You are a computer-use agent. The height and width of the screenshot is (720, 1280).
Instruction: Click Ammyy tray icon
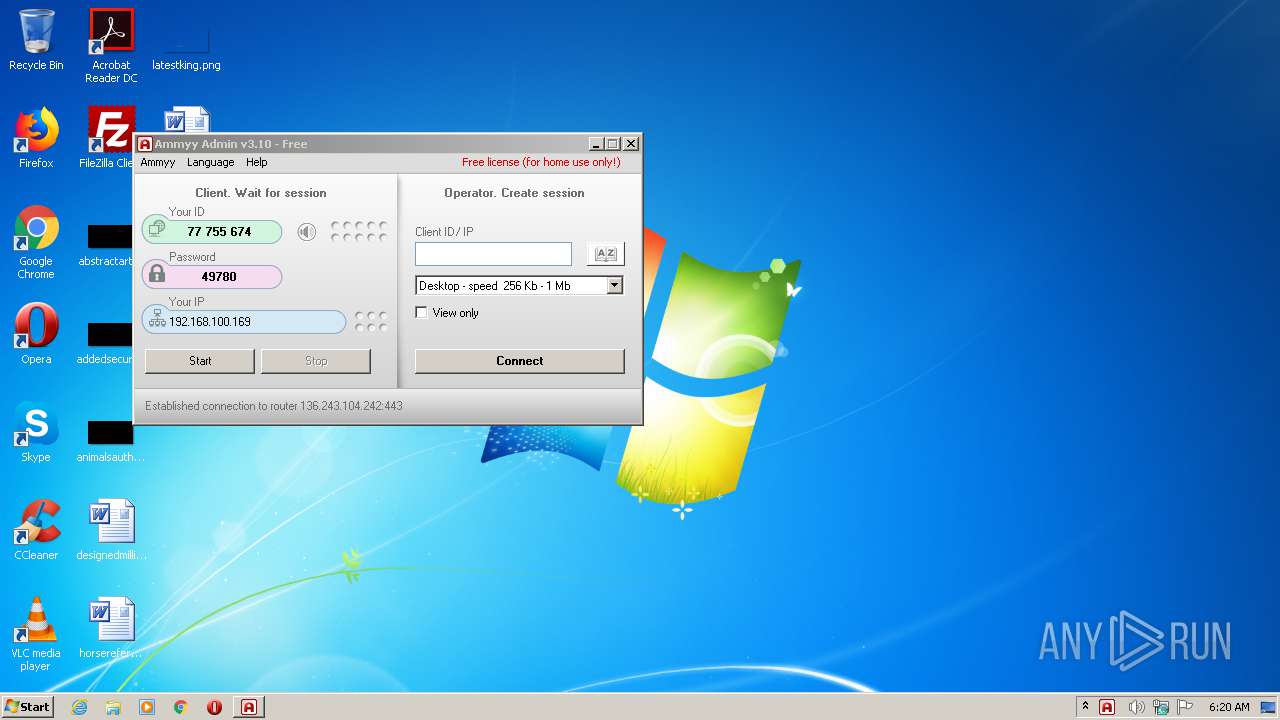1107,707
